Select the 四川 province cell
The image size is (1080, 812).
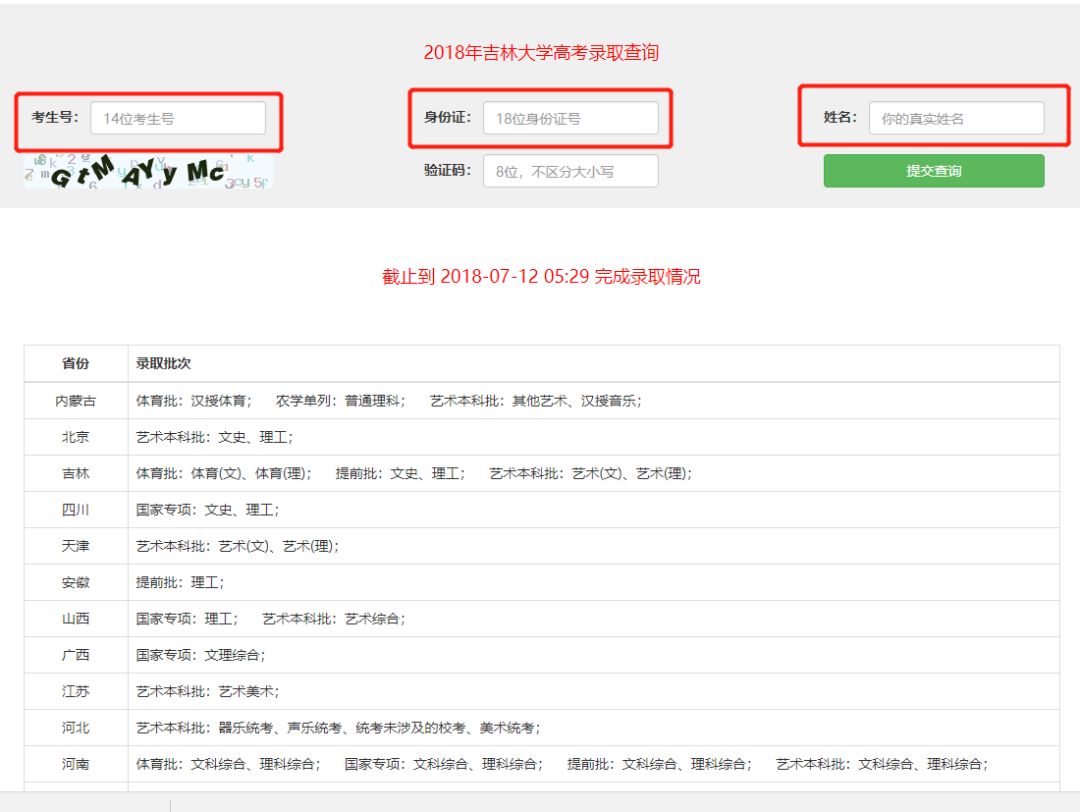pos(76,510)
